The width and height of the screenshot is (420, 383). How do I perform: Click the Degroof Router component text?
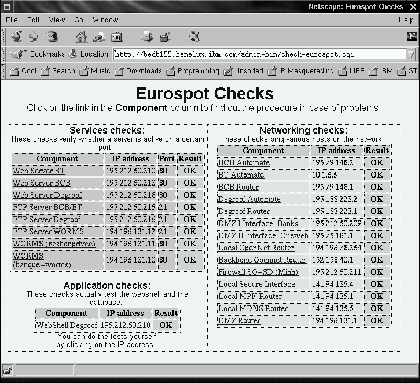point(244,211)
